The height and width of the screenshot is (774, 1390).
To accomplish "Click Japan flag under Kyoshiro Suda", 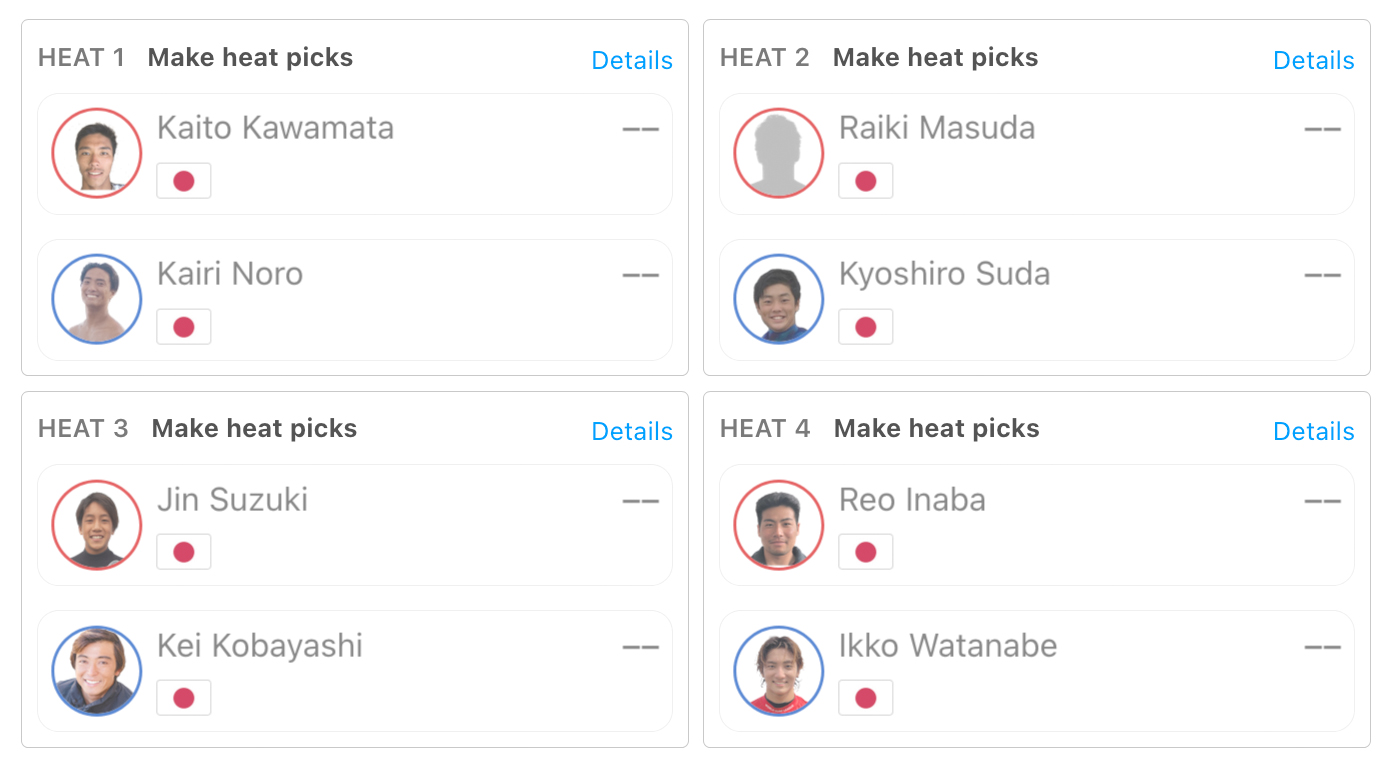I will point(866,327).
